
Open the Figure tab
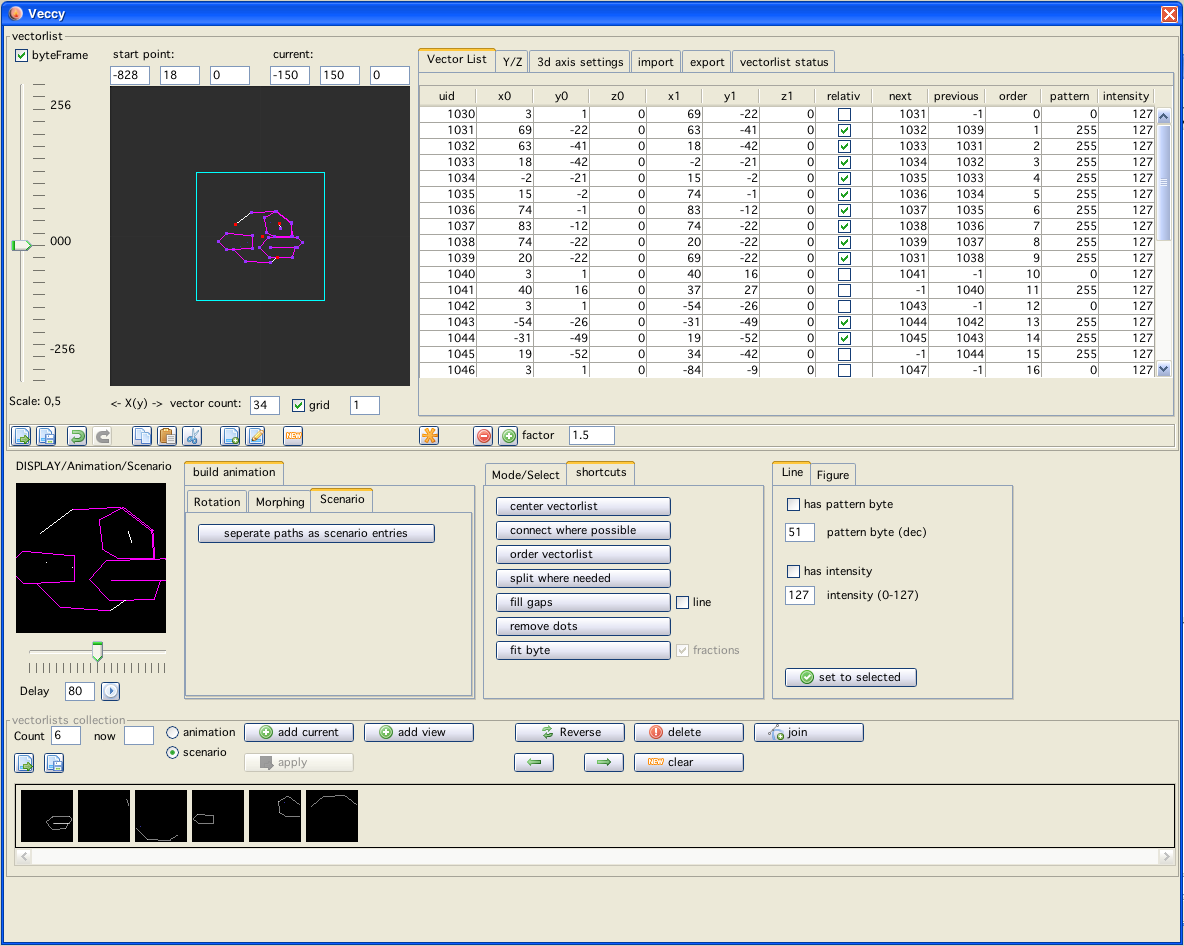tap(832, 475)
